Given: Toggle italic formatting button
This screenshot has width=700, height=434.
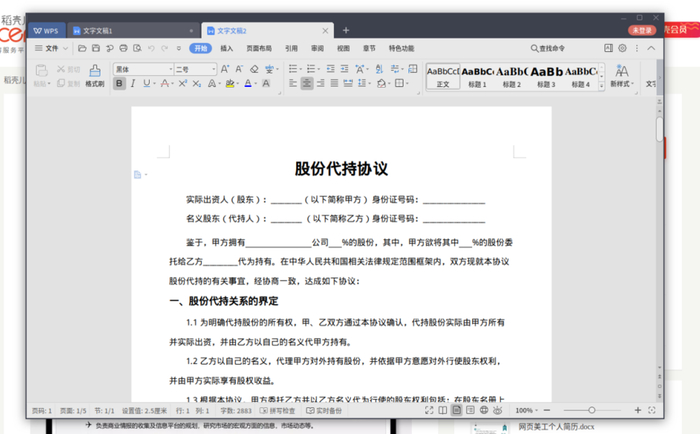Looking at the screenshot, I should tap(135, 84).
